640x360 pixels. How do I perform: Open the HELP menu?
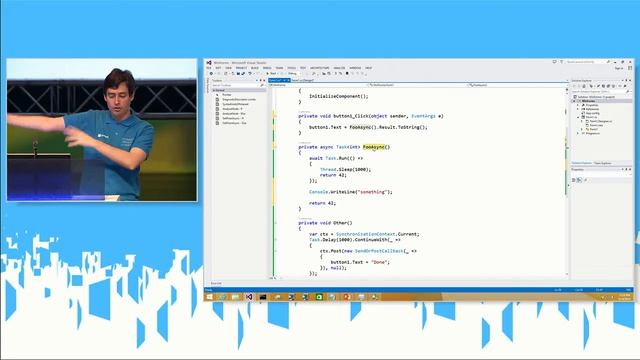368,68
